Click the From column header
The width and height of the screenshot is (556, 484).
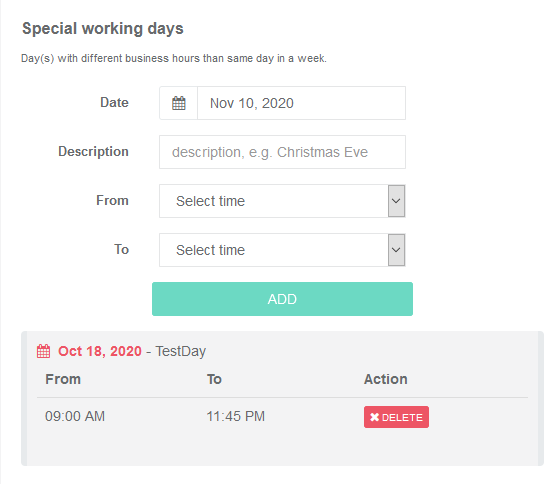63,379
